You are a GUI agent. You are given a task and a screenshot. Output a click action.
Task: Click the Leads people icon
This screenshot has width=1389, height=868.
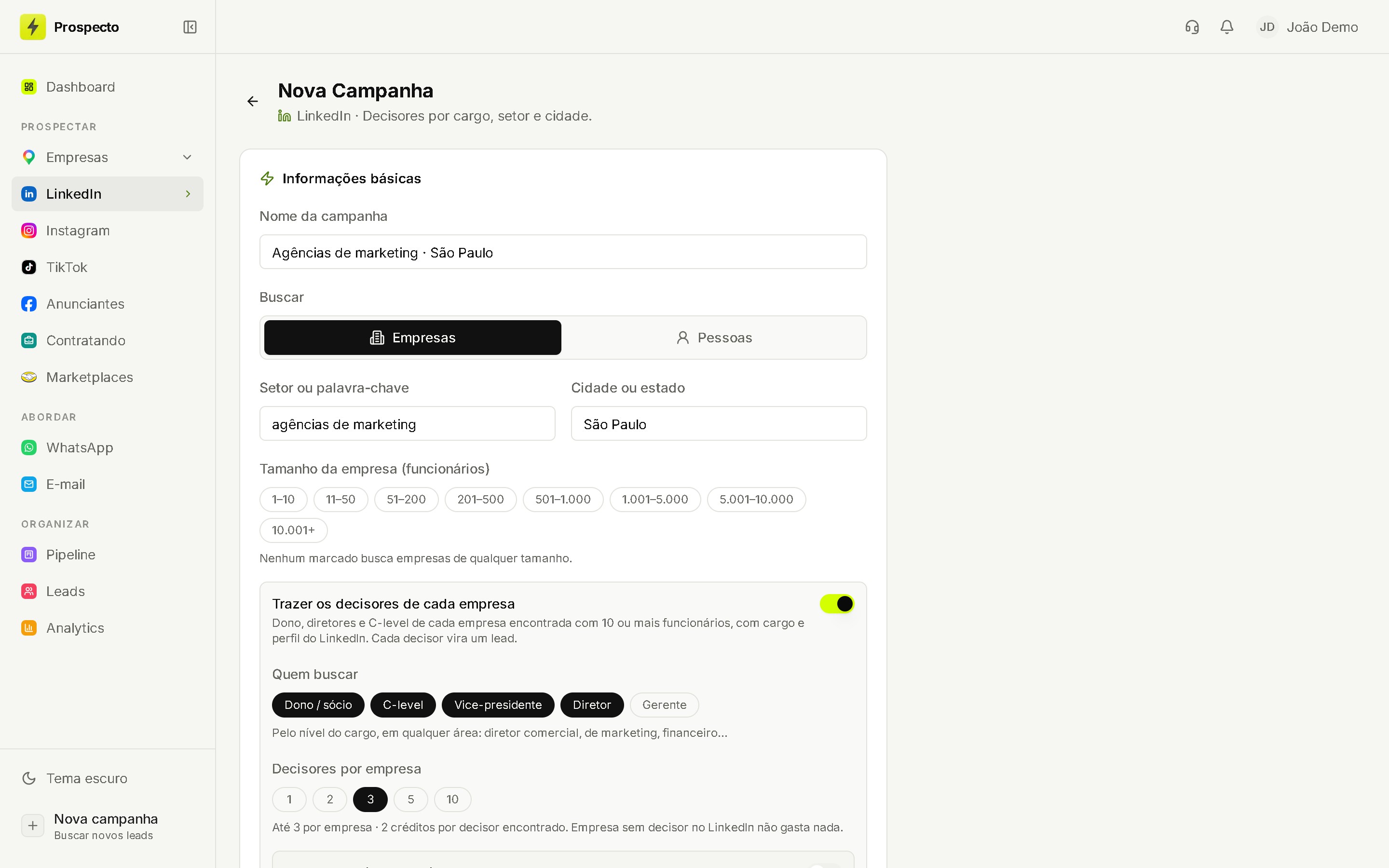(29, 591)
